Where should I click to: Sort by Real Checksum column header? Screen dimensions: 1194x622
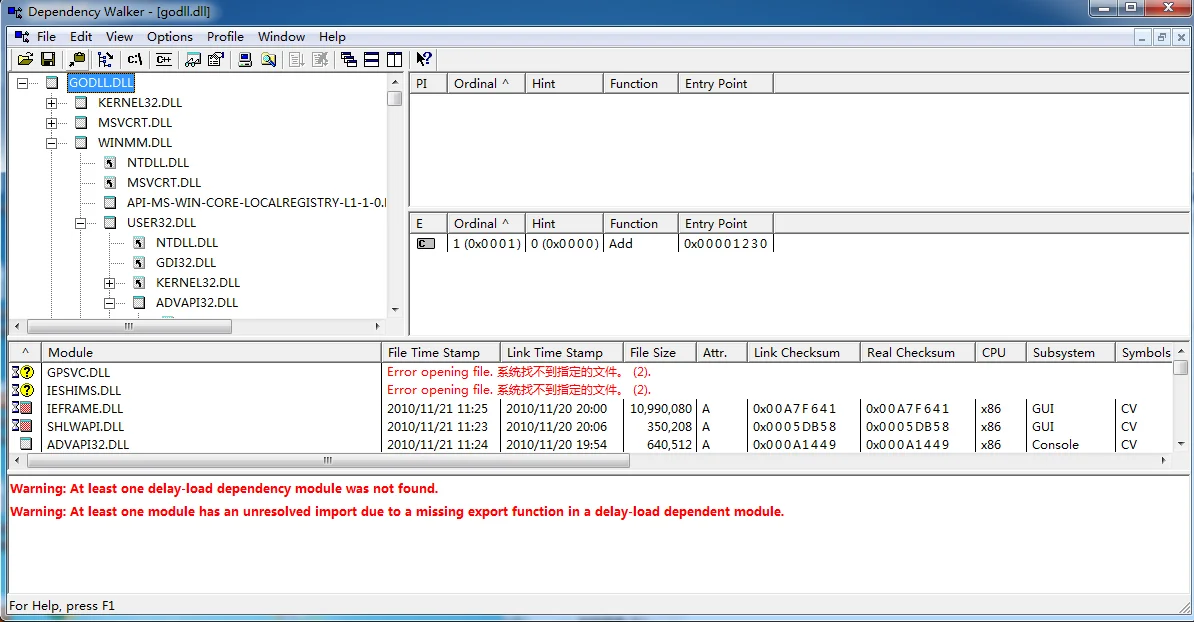(x=918, y=352)
